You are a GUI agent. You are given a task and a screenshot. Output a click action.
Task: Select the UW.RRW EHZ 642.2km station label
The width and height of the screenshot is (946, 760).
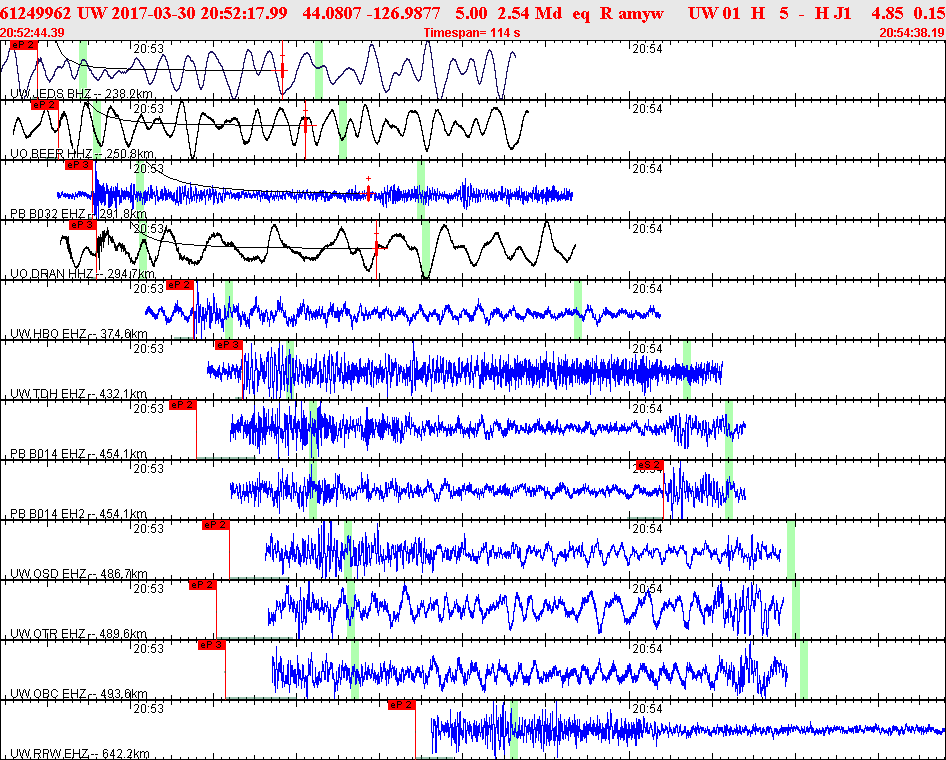point(80,753)
